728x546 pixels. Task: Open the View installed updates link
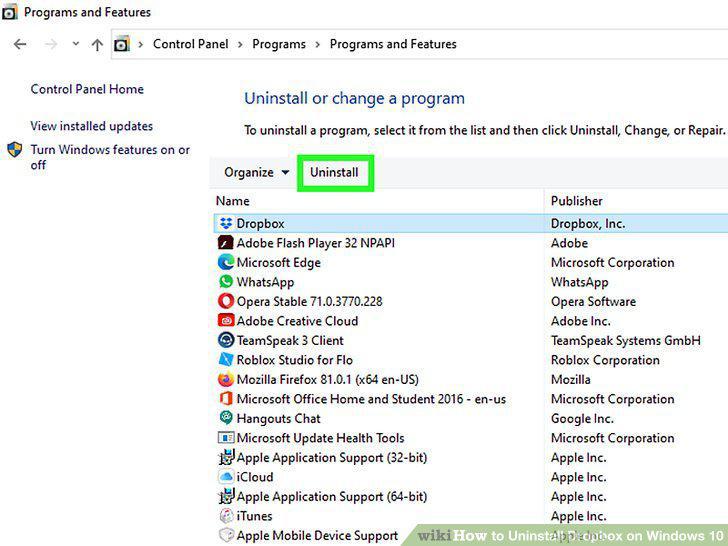(91, 126)
